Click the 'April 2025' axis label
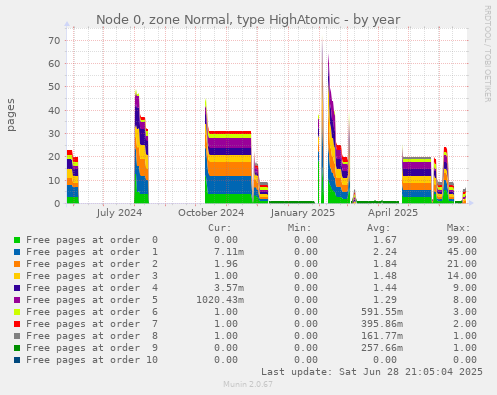497x395 pixels. coord(393,213)
